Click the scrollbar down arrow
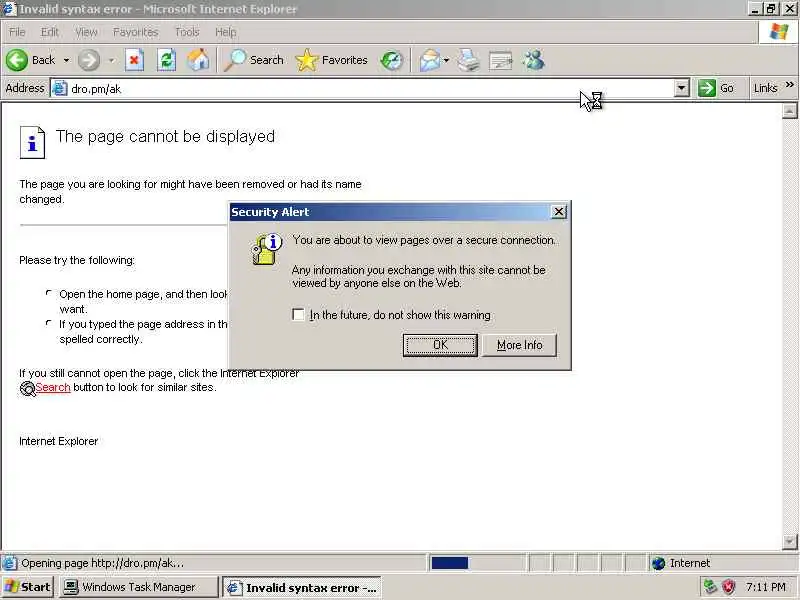800x600 pixels. [789, 541]
